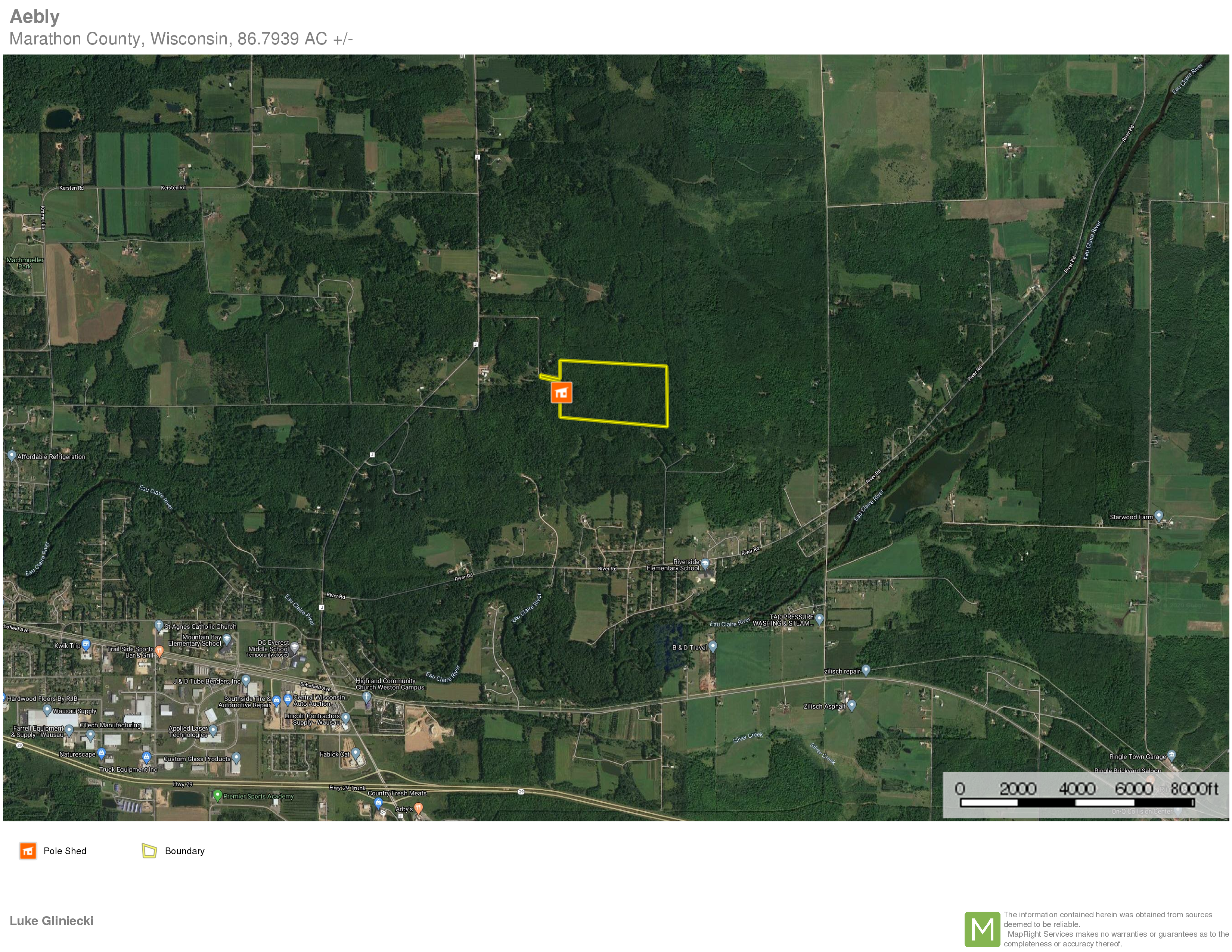Click the Arby's restaurant map pin
Screen dimensions: 1232x952
click(x=419, y=808)
